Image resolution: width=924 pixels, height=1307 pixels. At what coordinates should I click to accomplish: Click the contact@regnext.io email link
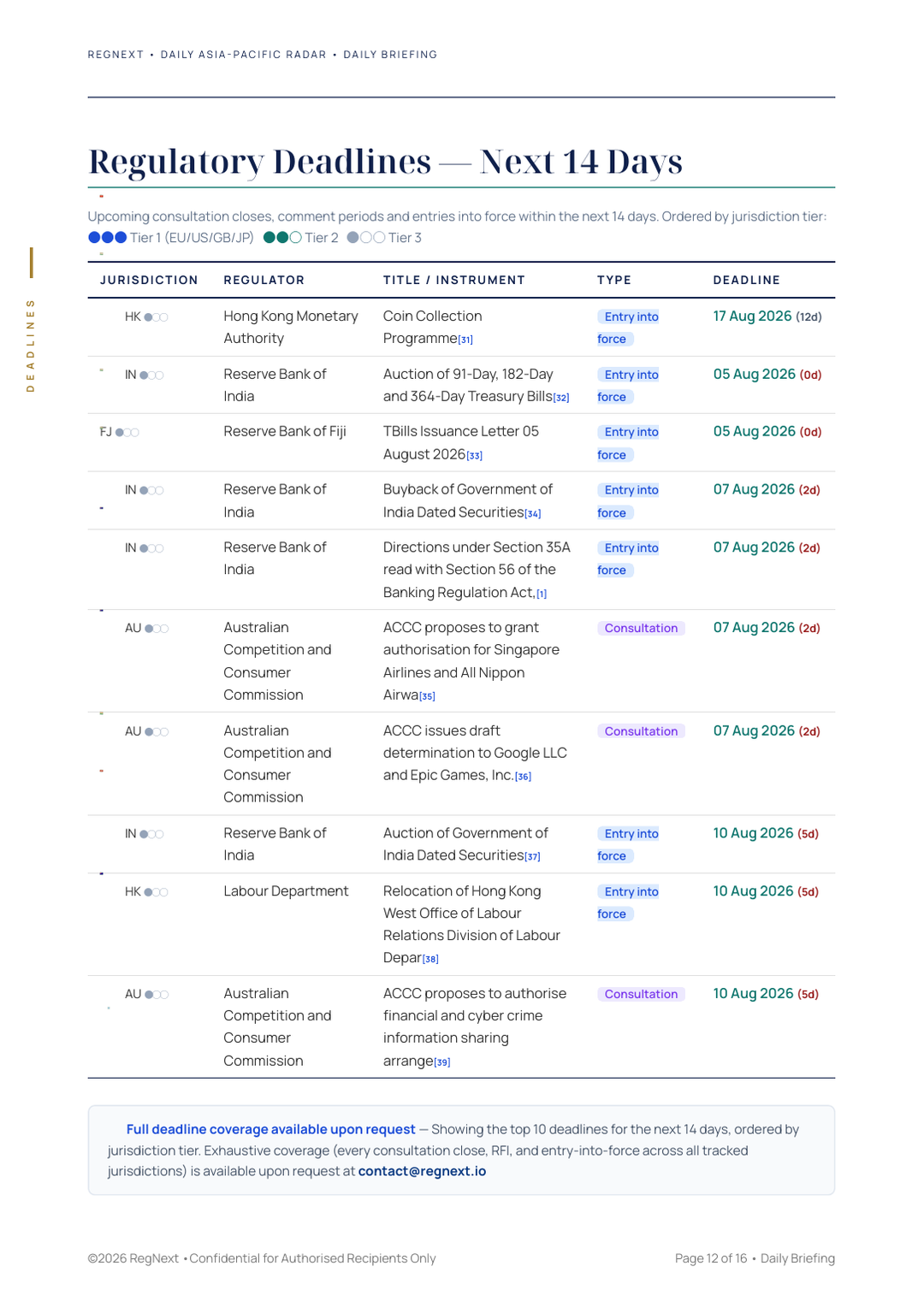coord(422,1171)
